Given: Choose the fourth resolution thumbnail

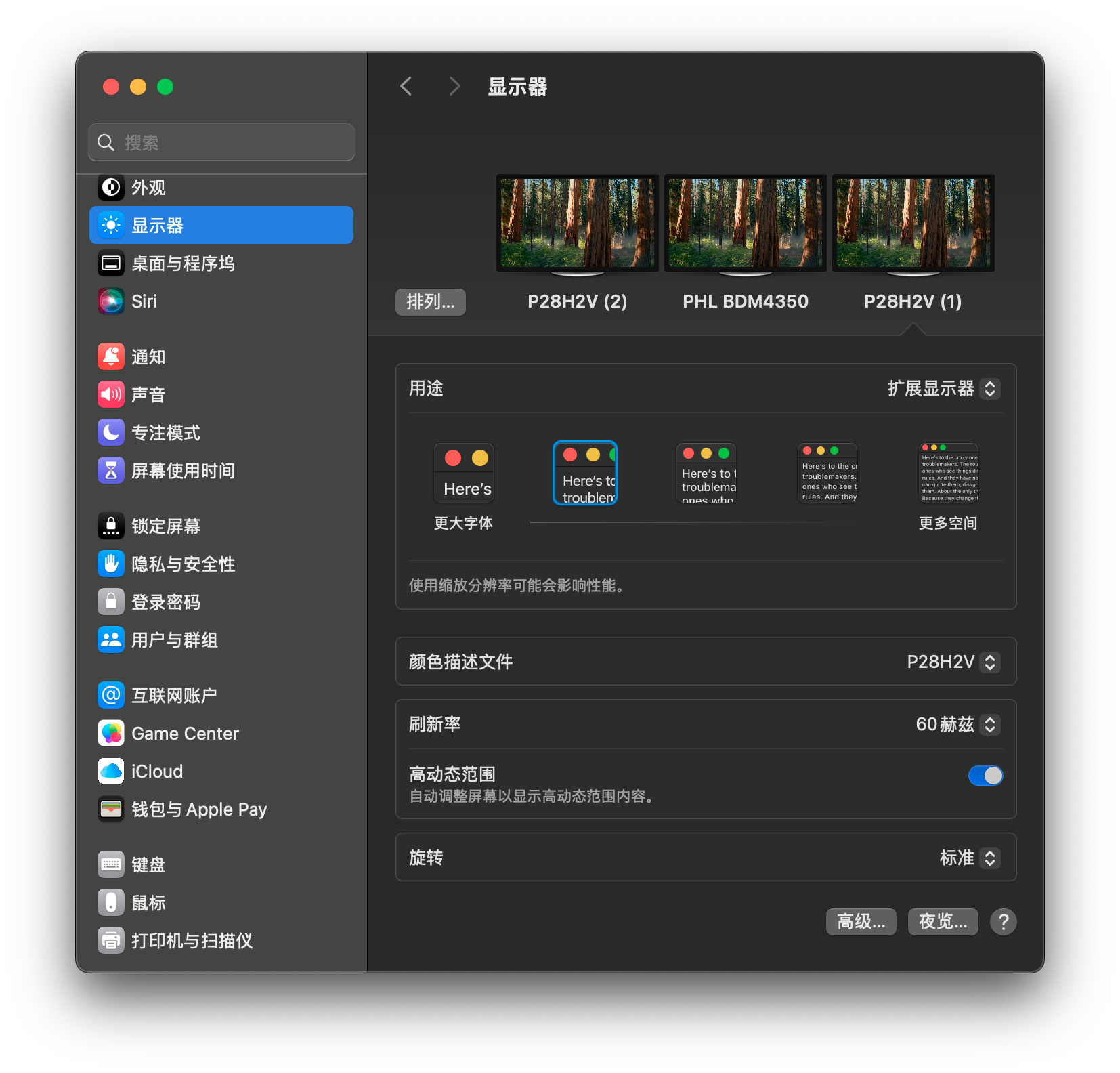Looking at the screenshot, I should [x=827, y=473].
